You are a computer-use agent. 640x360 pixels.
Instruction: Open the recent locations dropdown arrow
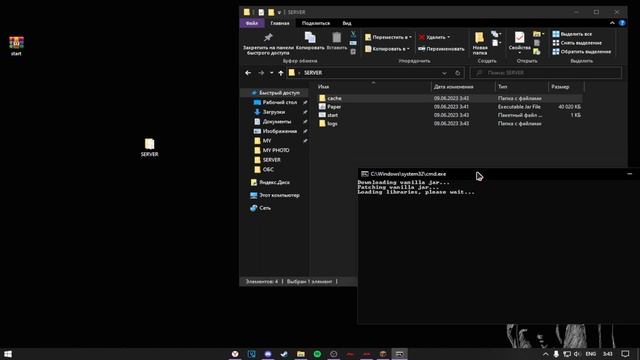271,73
